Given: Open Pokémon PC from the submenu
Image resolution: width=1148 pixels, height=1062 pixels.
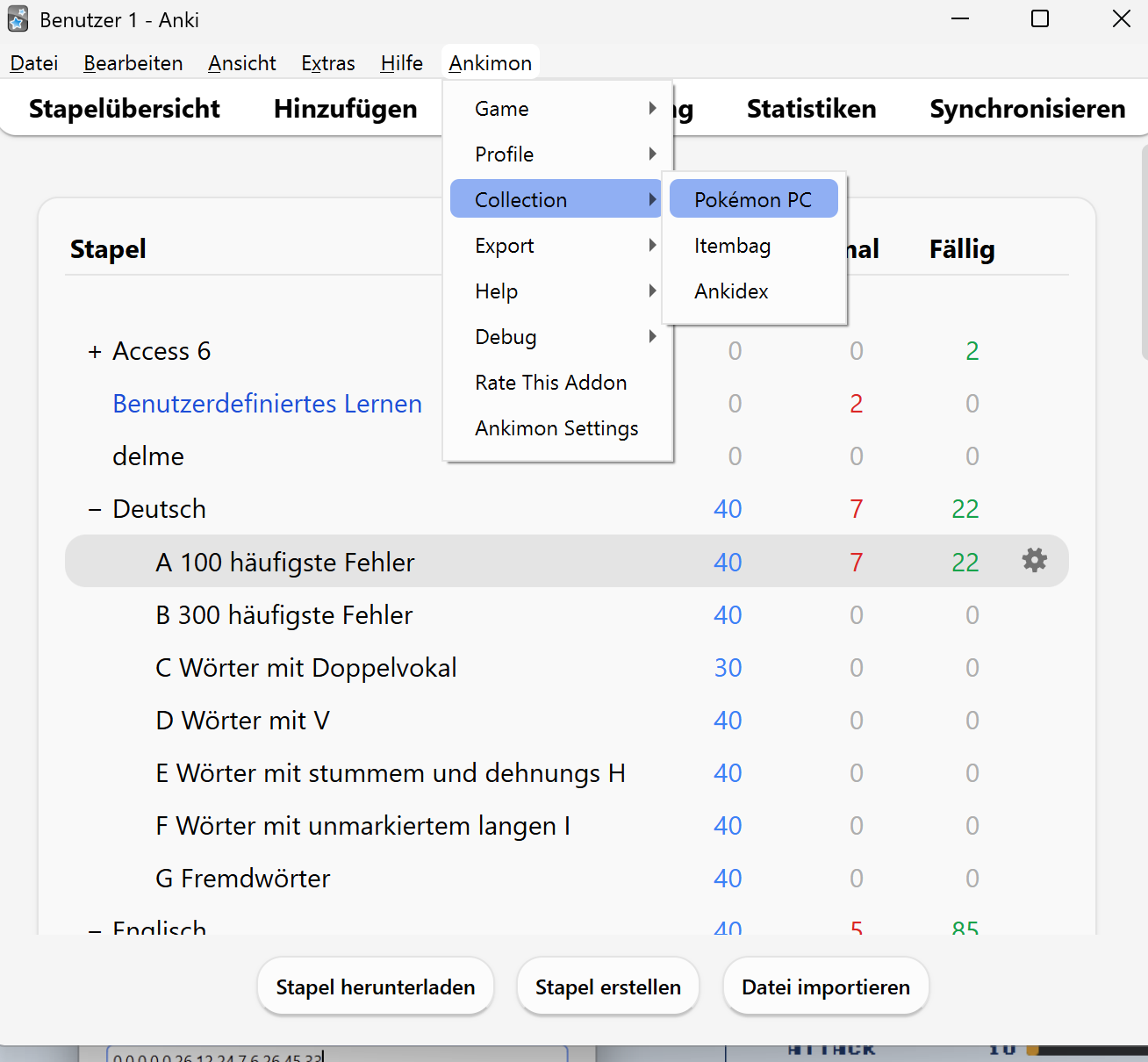Looking at the screenshot, I should point(754,200).
